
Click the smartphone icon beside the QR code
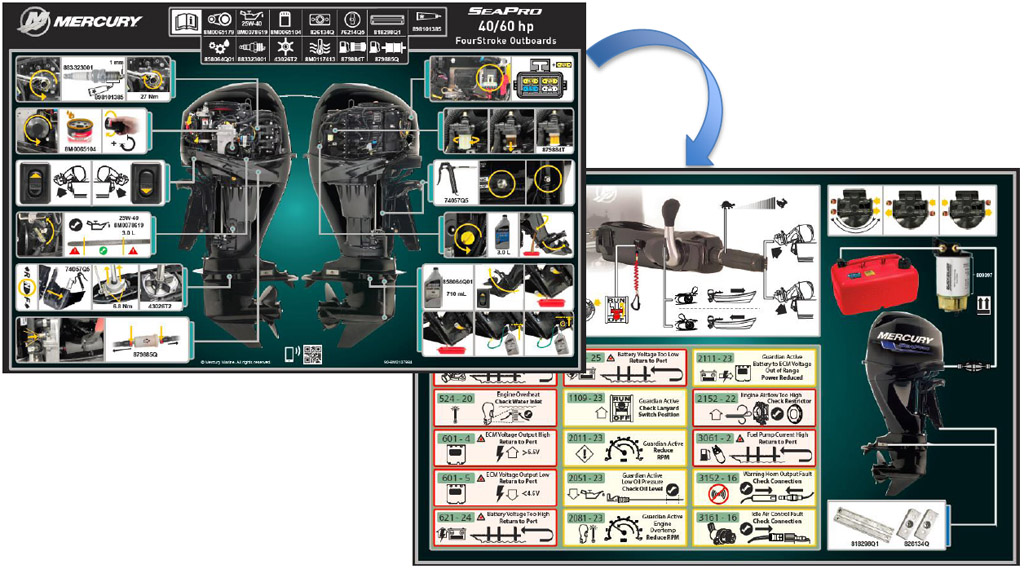coord(291,354)
